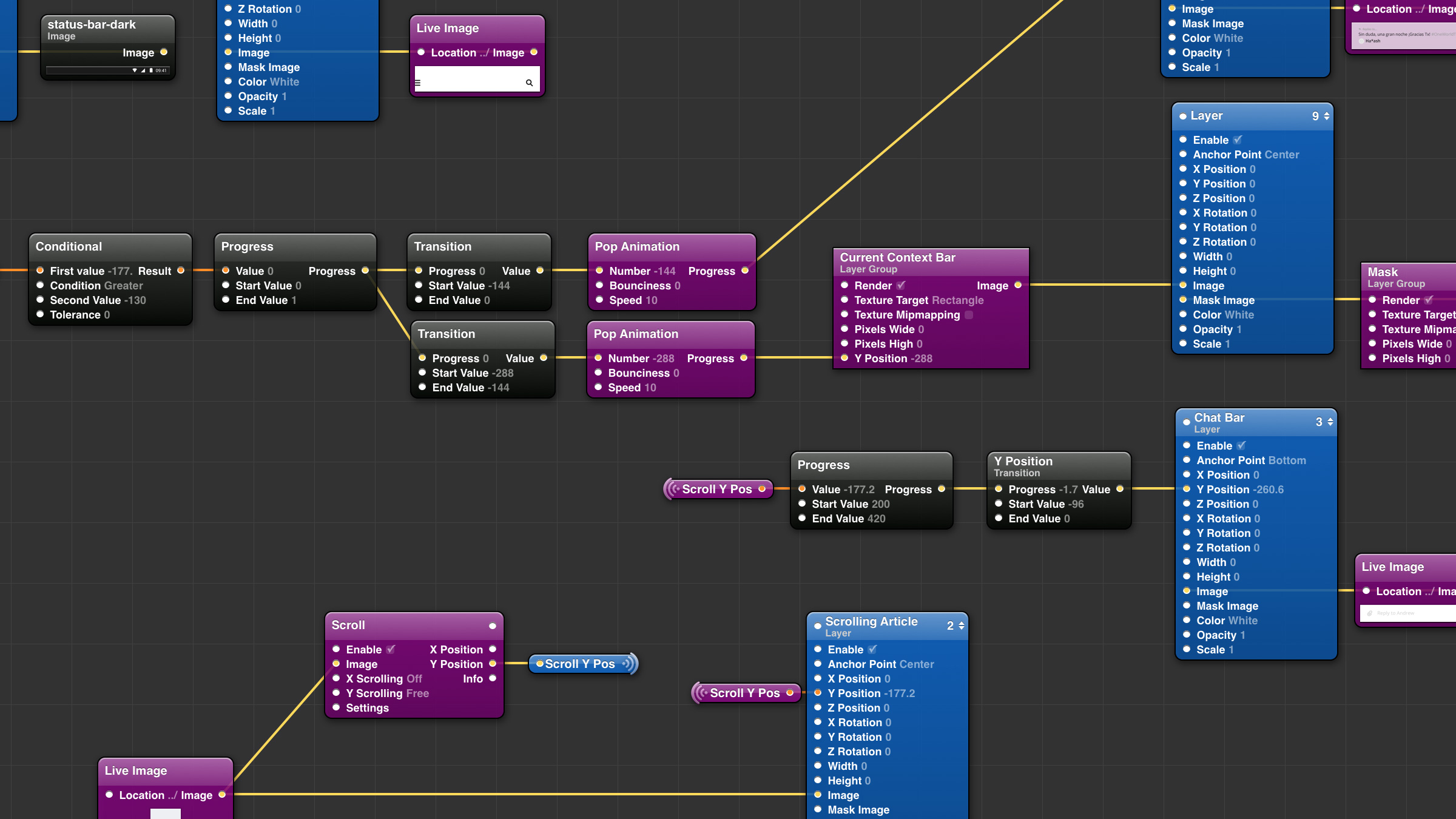1456x819 pixels.
Task: Click the Scroll patch title output port
Action: click(493, 626)
